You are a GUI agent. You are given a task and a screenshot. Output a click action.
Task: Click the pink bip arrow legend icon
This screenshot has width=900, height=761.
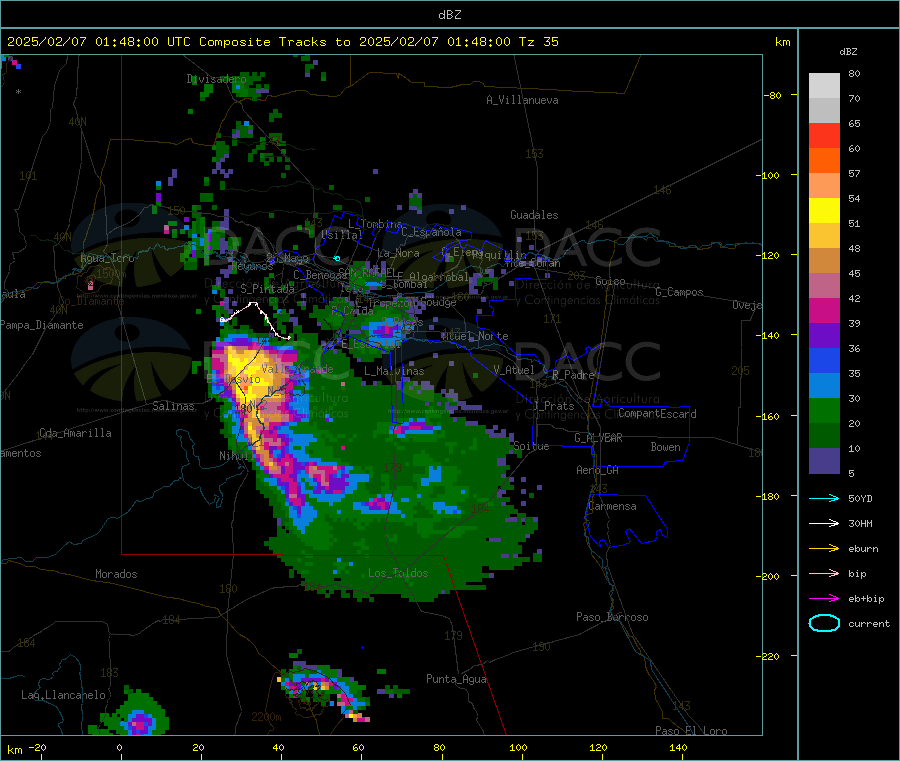[x=824, y=573]
